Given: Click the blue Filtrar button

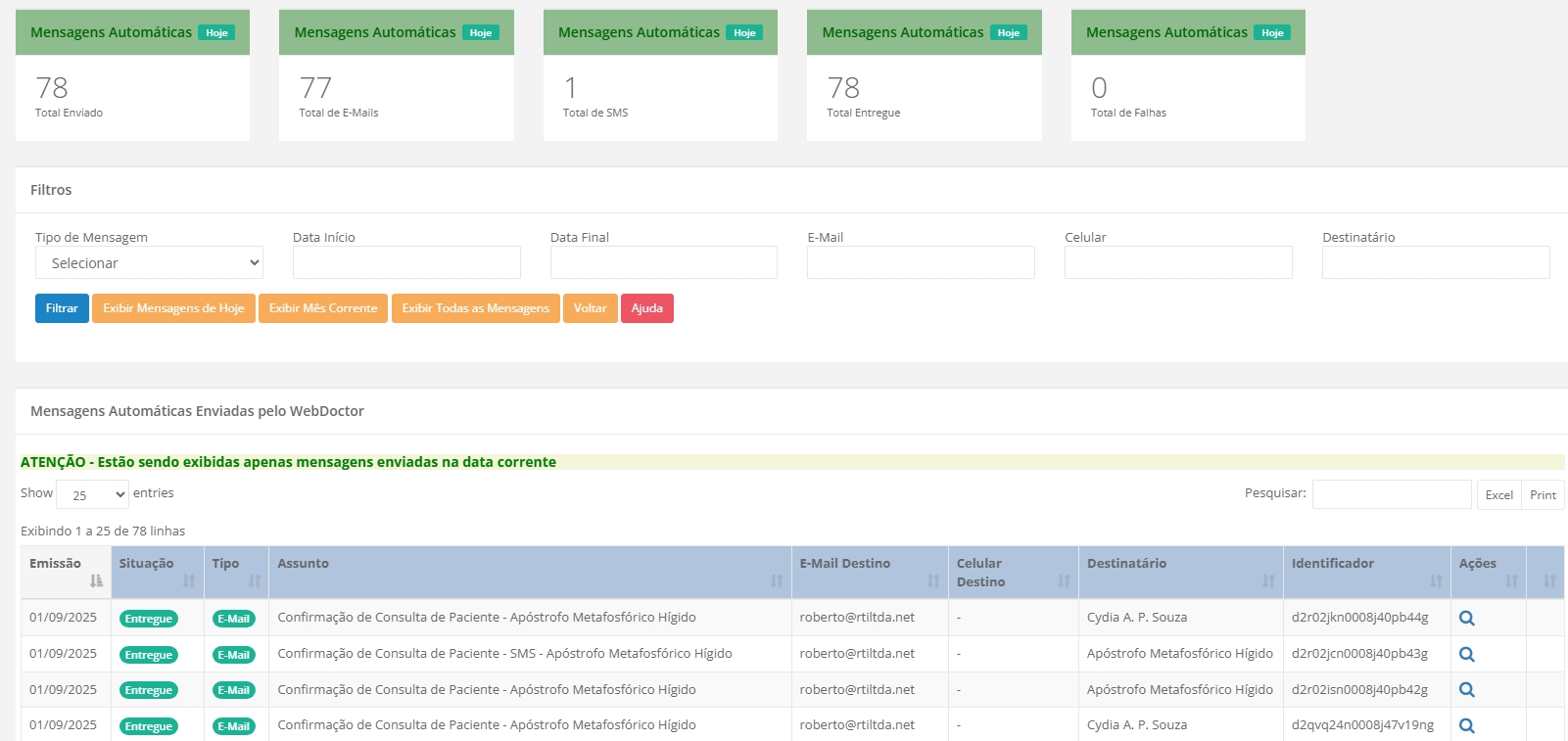Looking at the screenshot, I should tap(62, 308).
